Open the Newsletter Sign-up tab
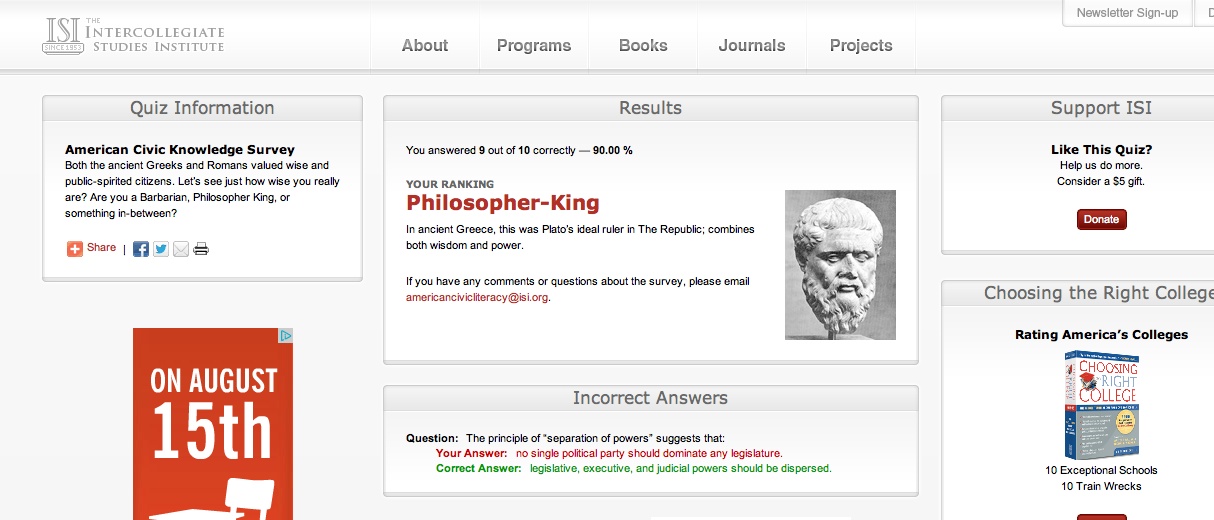 [x=1127, y=13]
